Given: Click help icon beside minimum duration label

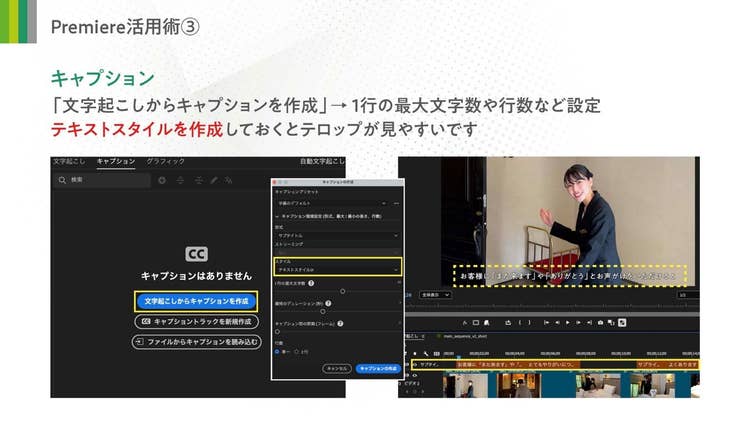Looking at the screenshot, I should pyautogui.click(x=328, y=303).
